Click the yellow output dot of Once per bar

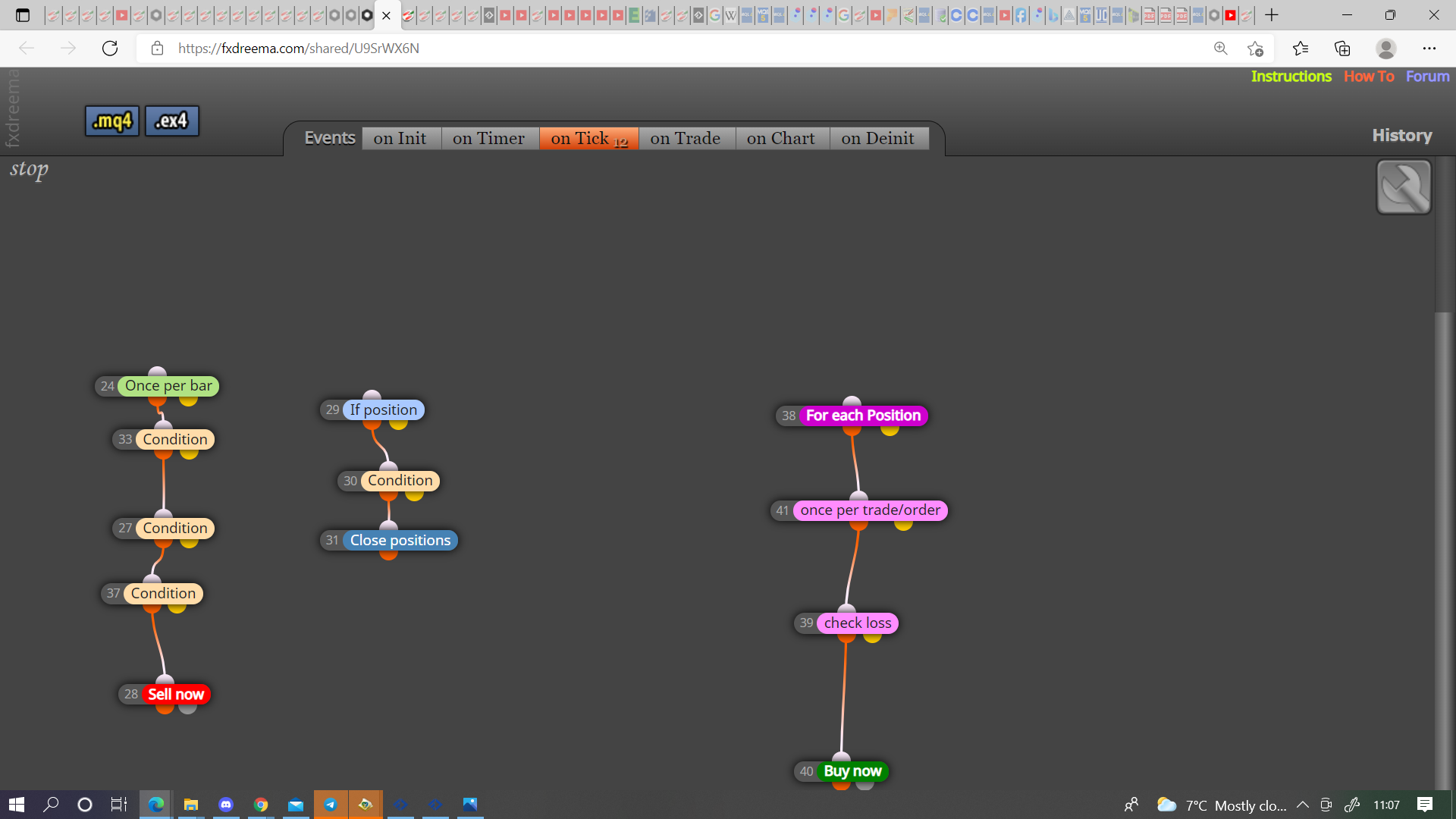[189, 400]
